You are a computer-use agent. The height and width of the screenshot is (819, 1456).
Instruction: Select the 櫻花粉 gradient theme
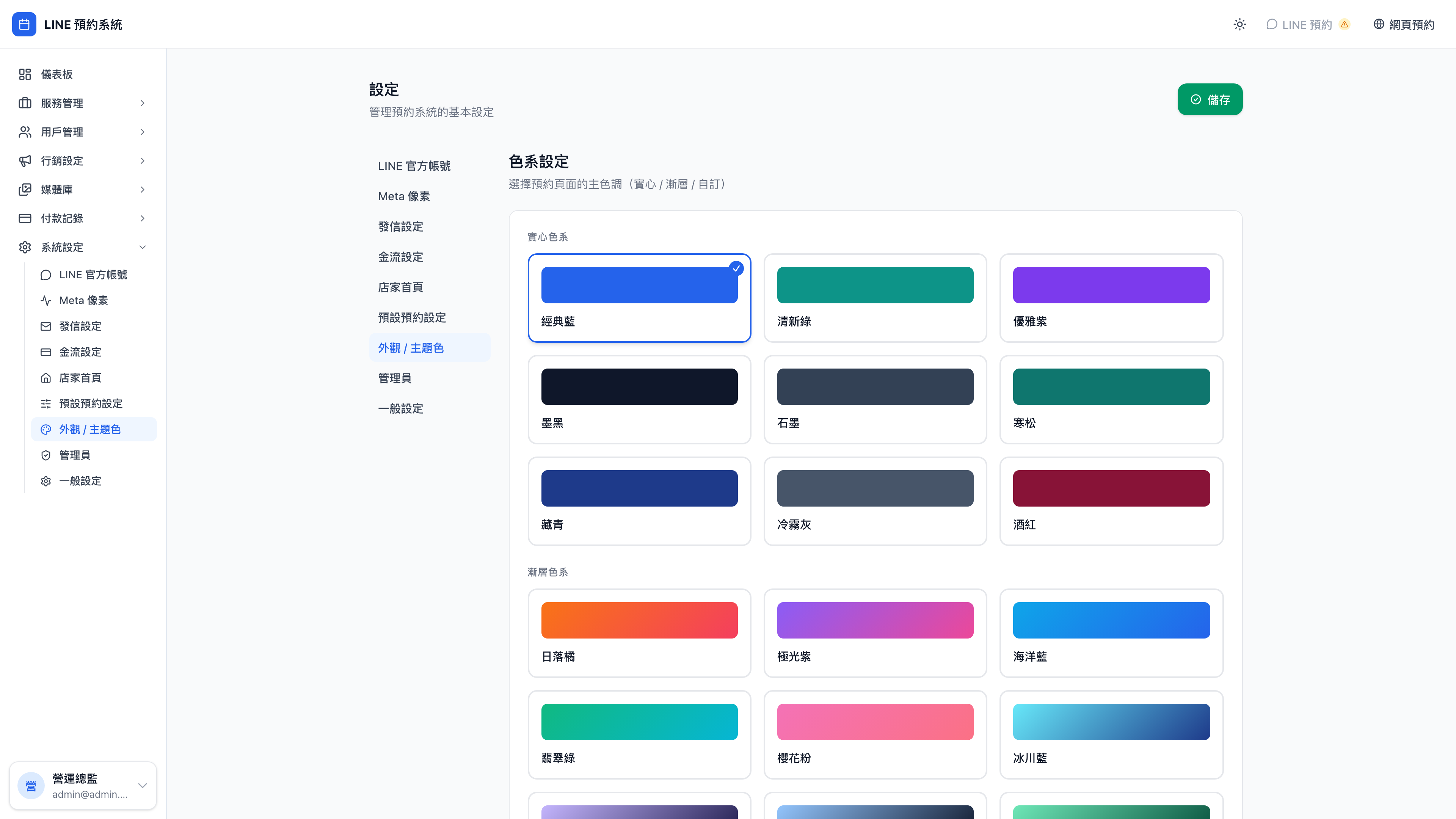pyautogui.click(x=875, y=735)
